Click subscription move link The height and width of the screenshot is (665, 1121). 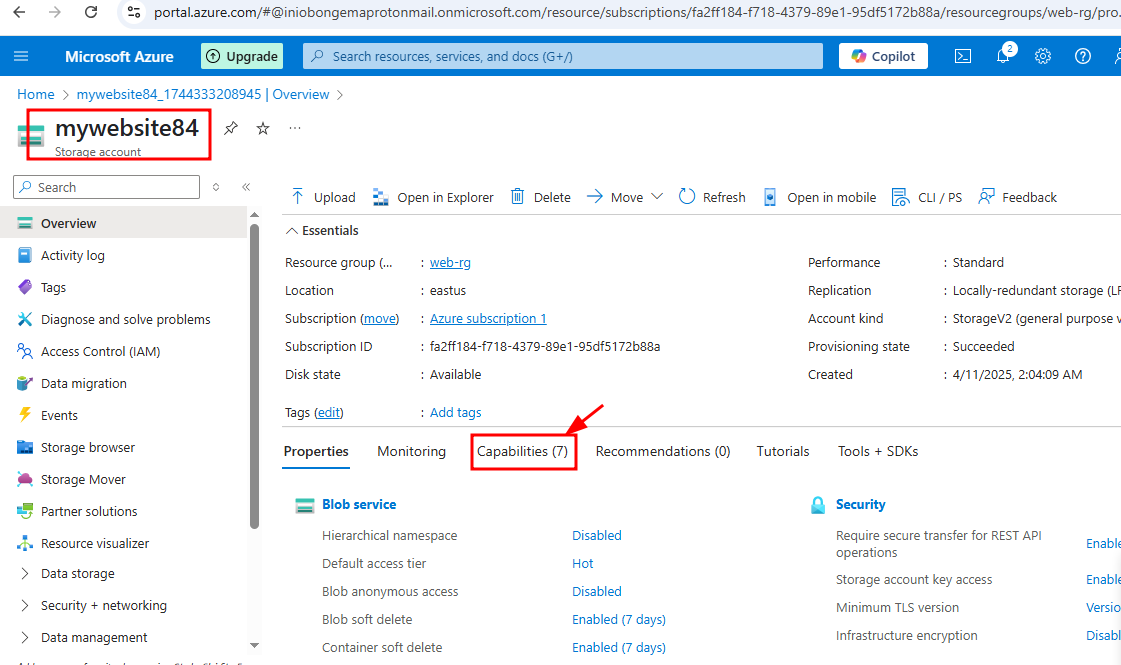pyautogui.click(x=380, y=318)
